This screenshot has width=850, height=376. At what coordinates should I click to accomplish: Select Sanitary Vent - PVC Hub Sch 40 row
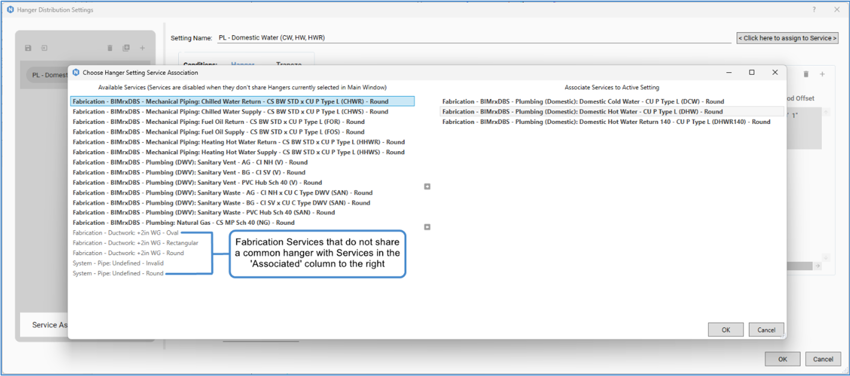[x=242, y=183]
